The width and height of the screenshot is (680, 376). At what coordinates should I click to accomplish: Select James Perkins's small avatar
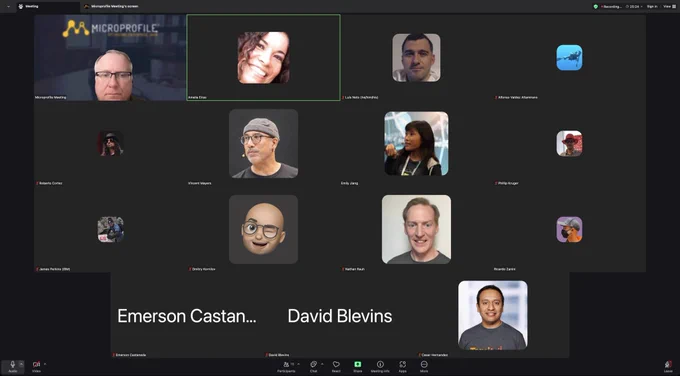(111, 229)
